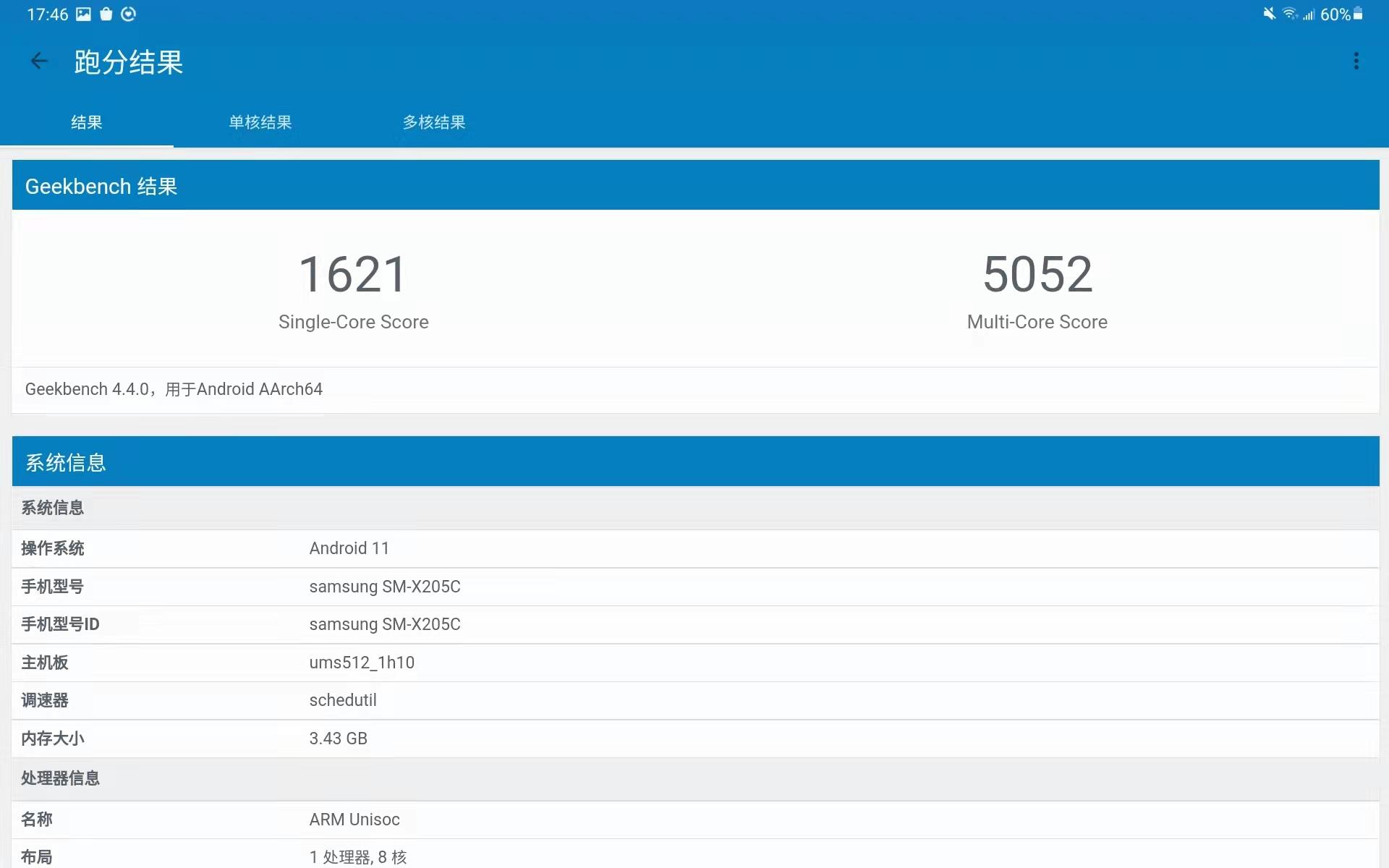Tap the Geekbench 4.4.0 version line
This screenshot has height=868, width=1389.
point(174,389)
